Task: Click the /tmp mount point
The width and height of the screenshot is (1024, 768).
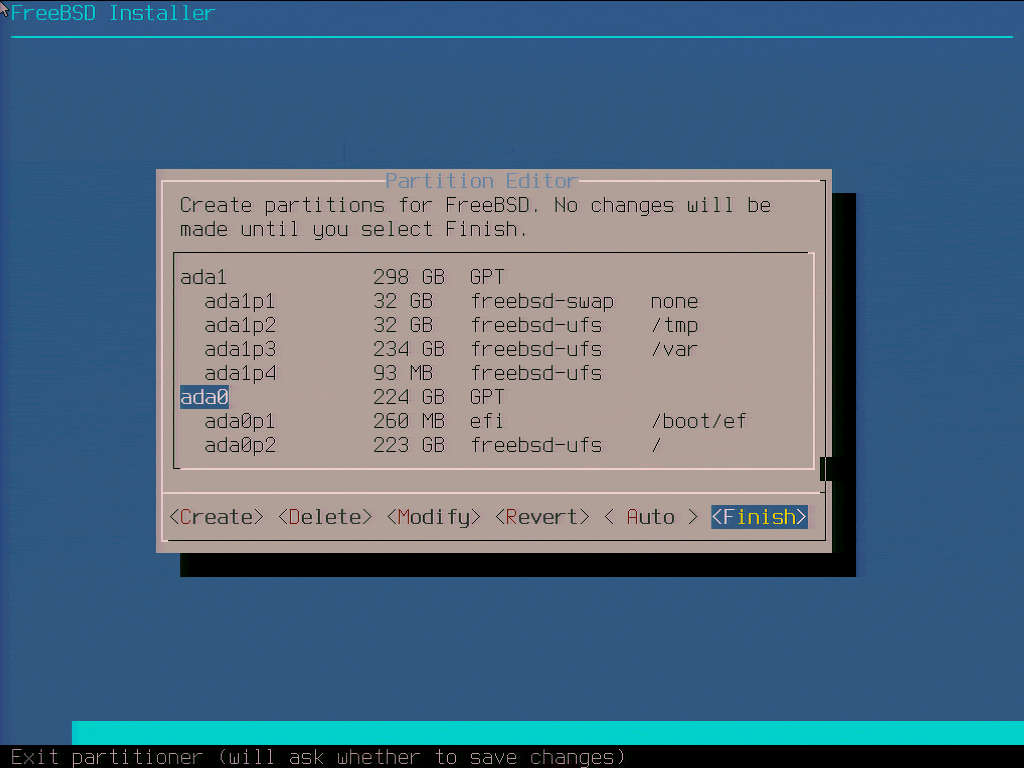Action: point(675,325)
